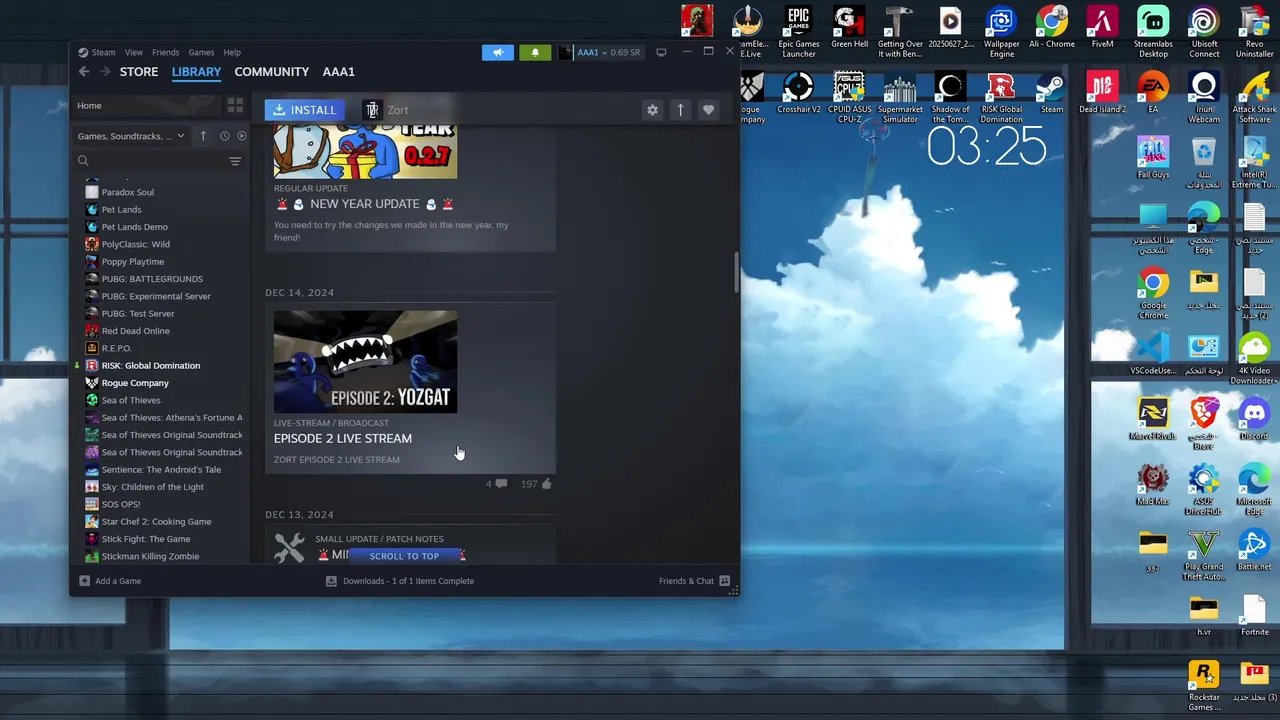Select Red Dead Online in library

(x=135, y=331)
